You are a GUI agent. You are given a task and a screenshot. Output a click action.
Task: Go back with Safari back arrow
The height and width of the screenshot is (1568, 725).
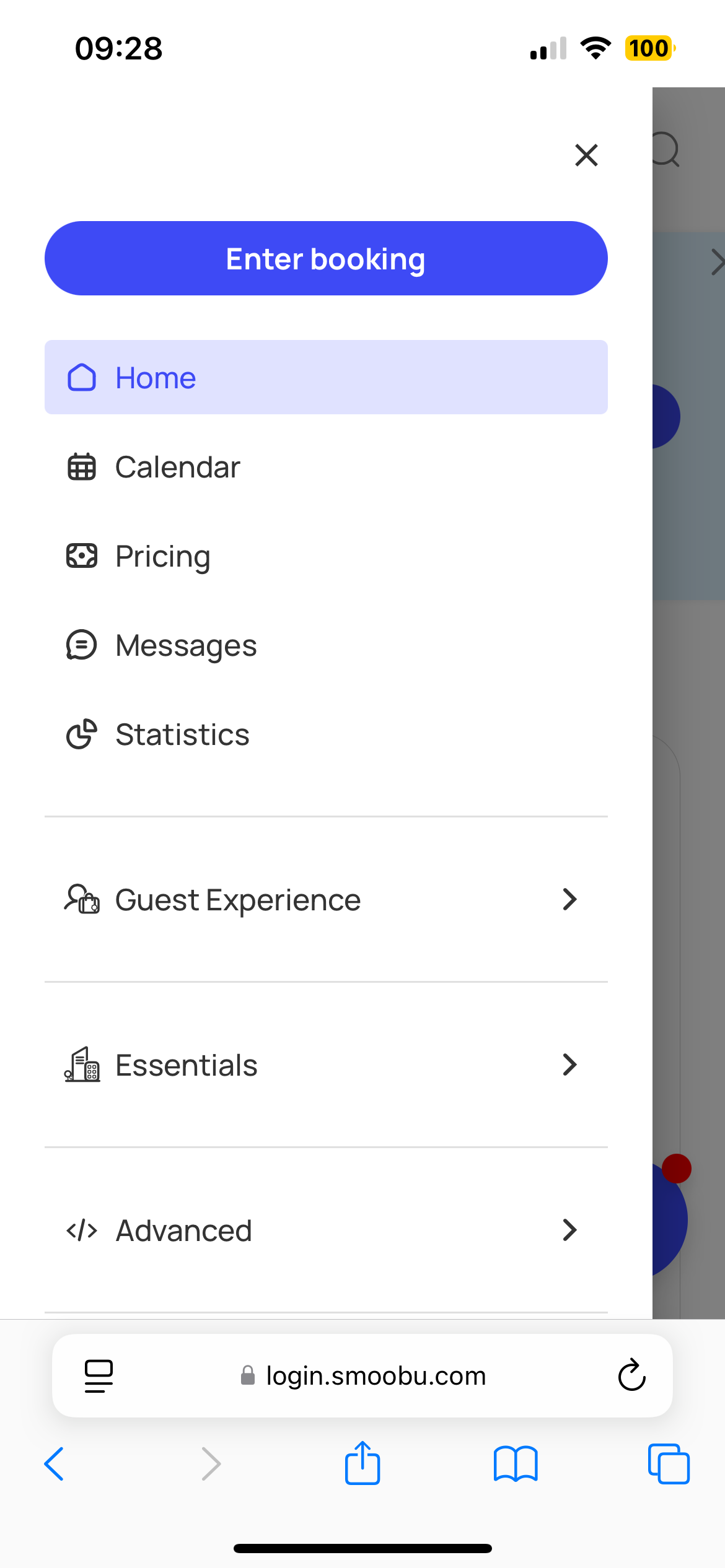(x=55, y=1464)
